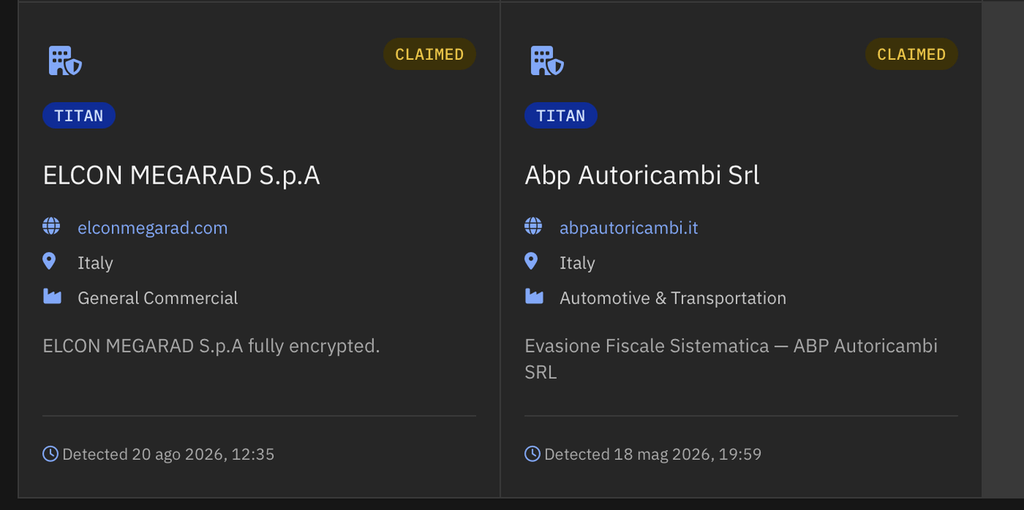Click TITAN tag on Abp Autoricambi card
Image resolution: width=1024 pixels, height=510 pixels.
pyautogui.click(x=561, y=116)
